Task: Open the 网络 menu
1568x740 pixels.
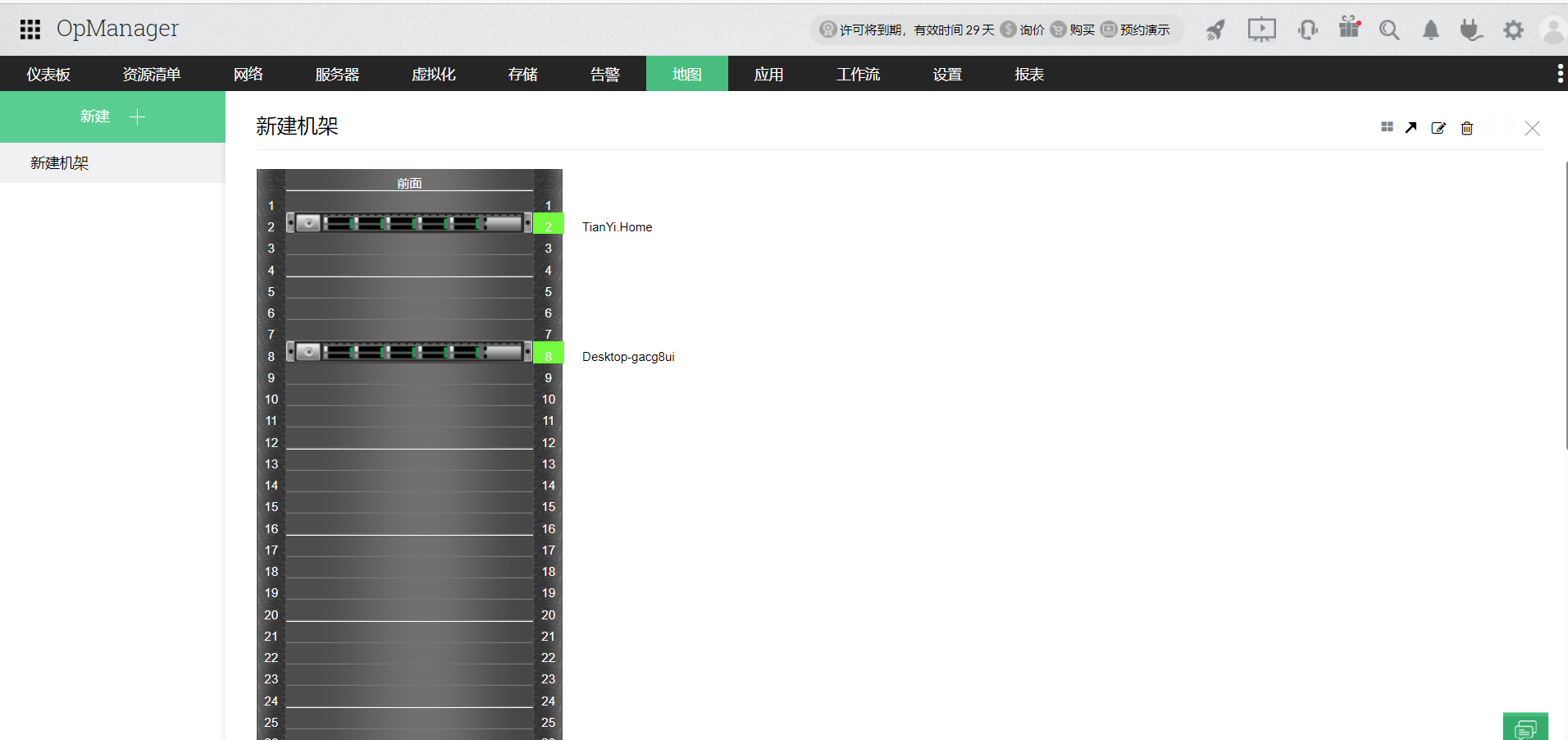Action: point(248,74)
